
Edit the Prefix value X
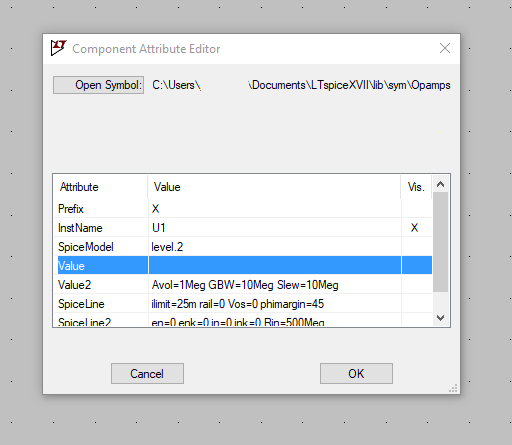coord(275,209)
